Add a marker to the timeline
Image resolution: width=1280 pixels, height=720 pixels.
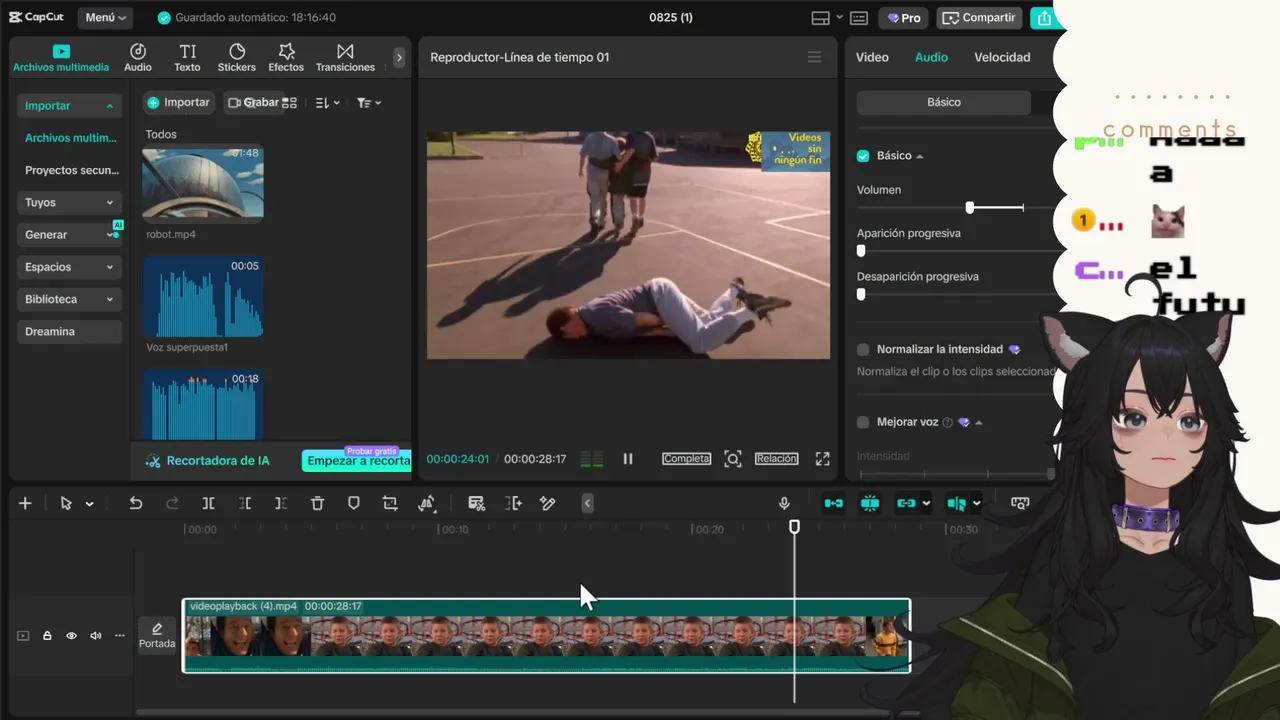[353, 503]
